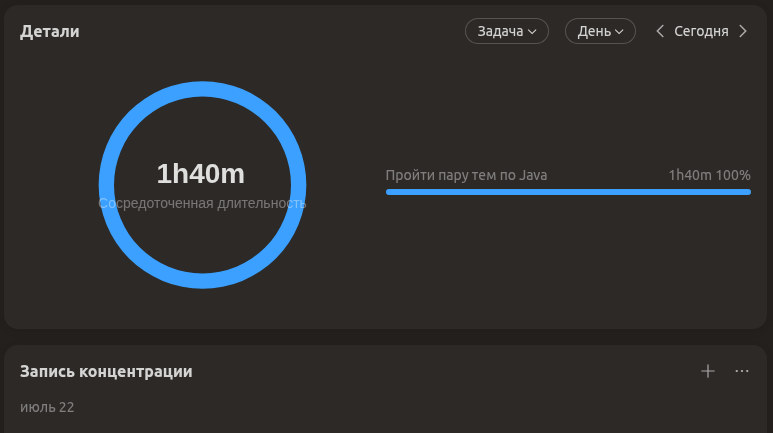Click the blue progress bar under Java task
Image resolution: width=773 pixels, height=433 pixels.
tap(568, 192)
